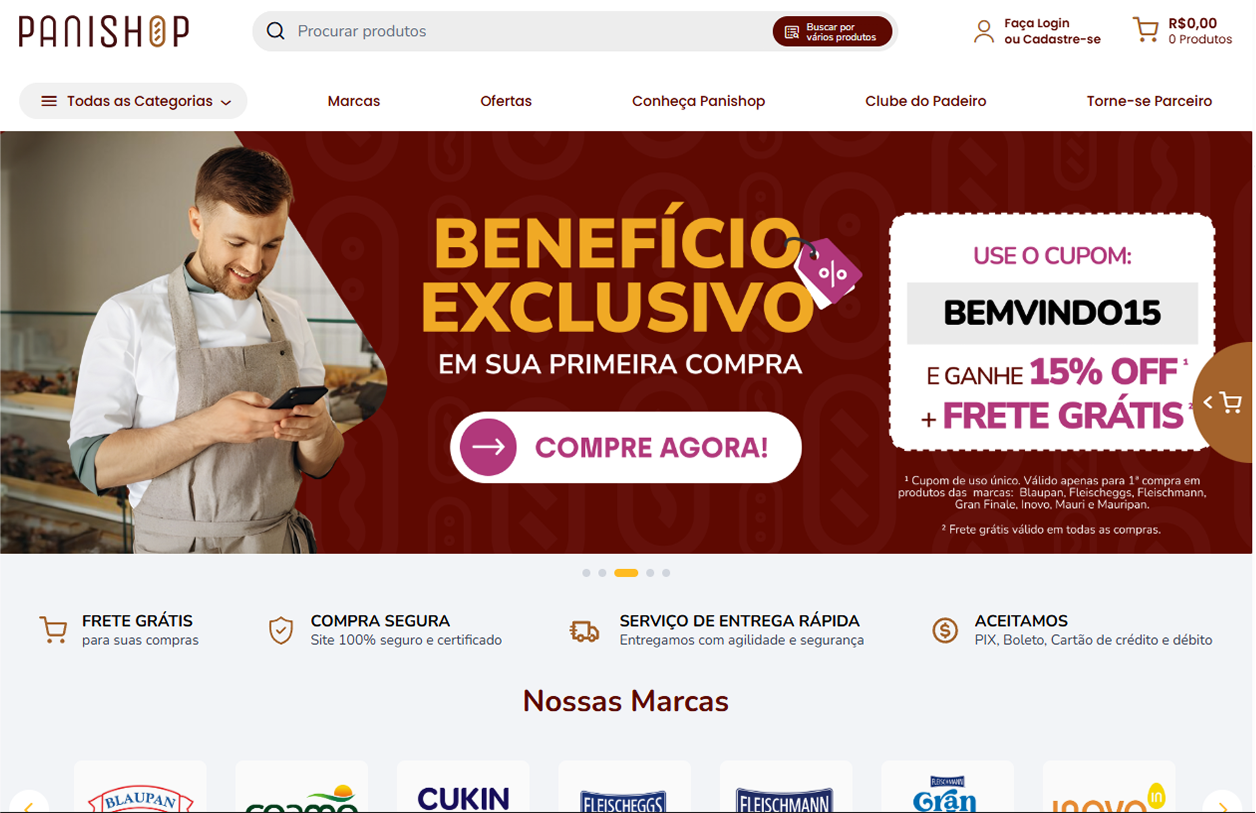
Task: Expand the Todas as Categorias dropdown
Action: pyautogui.click(x=133, y=101)
